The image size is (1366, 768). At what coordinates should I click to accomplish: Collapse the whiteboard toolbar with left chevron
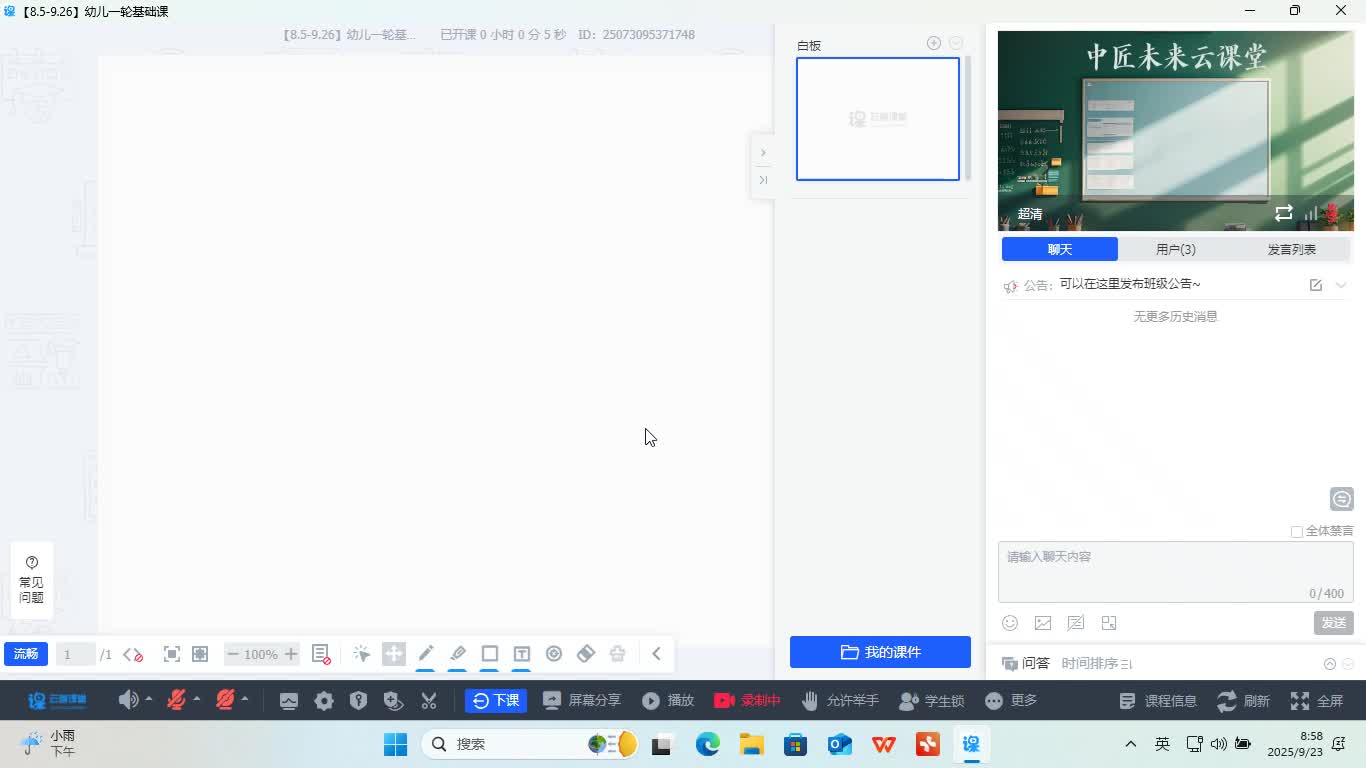[x=656, y=654]
